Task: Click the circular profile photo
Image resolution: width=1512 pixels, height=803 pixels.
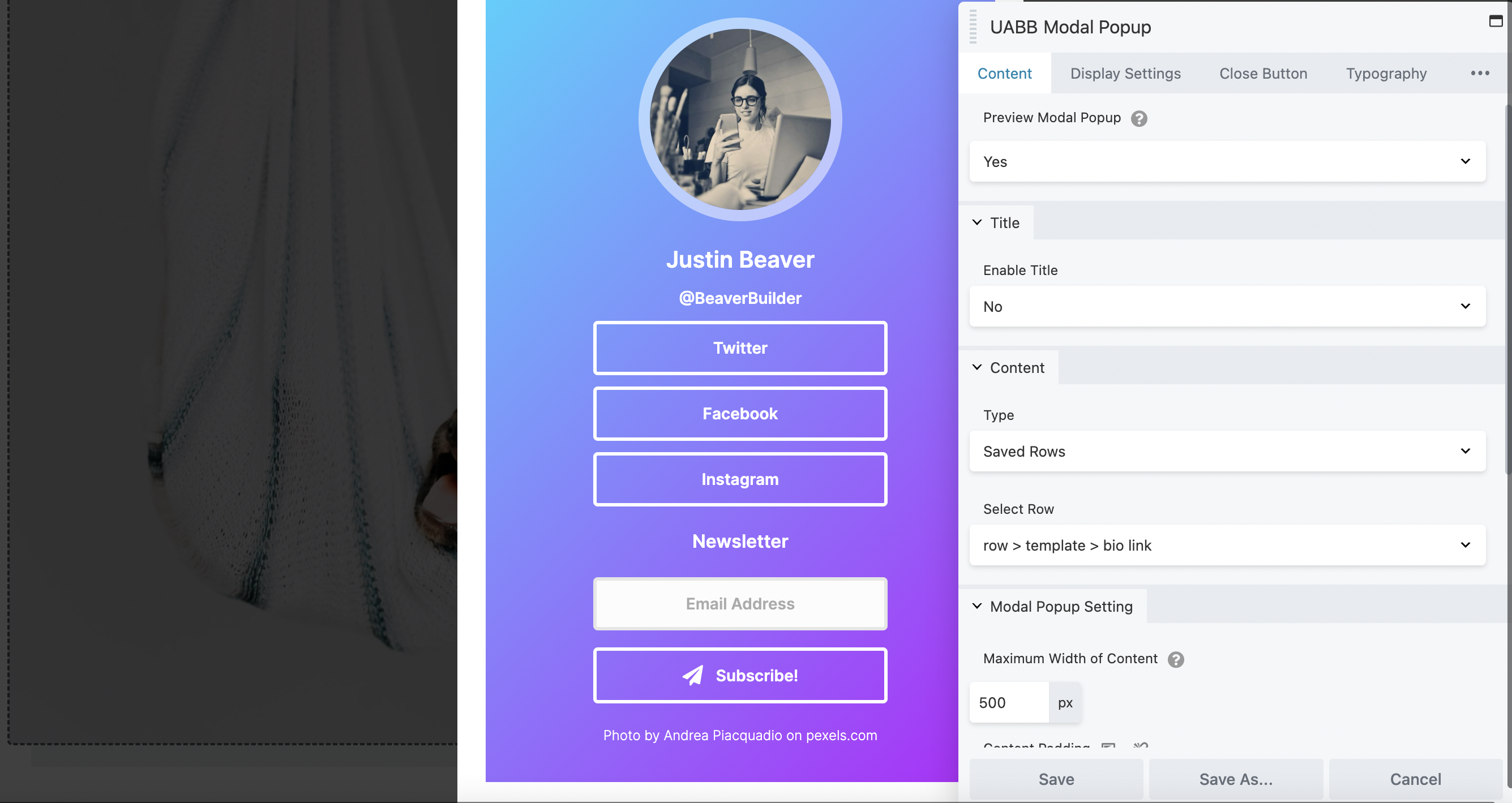Action: pyautogui.click(x=740, y=119)
